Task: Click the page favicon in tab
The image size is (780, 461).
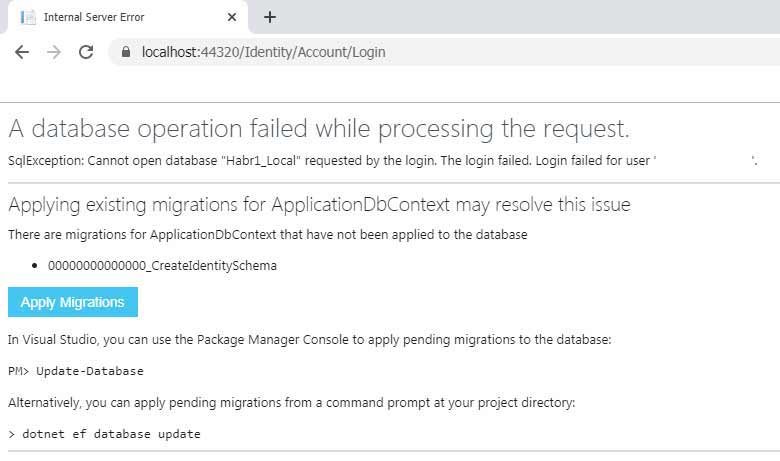Action: tap(28, 17)
